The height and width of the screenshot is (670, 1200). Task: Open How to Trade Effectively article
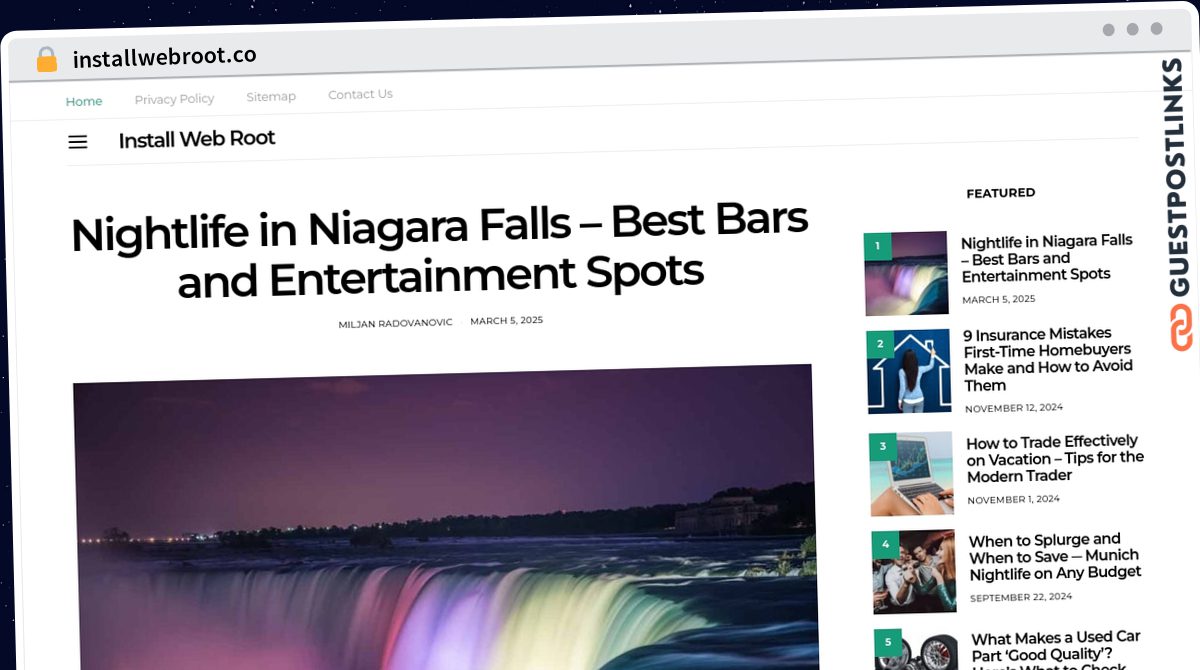pyautogui.click(x=1054, y=458)
